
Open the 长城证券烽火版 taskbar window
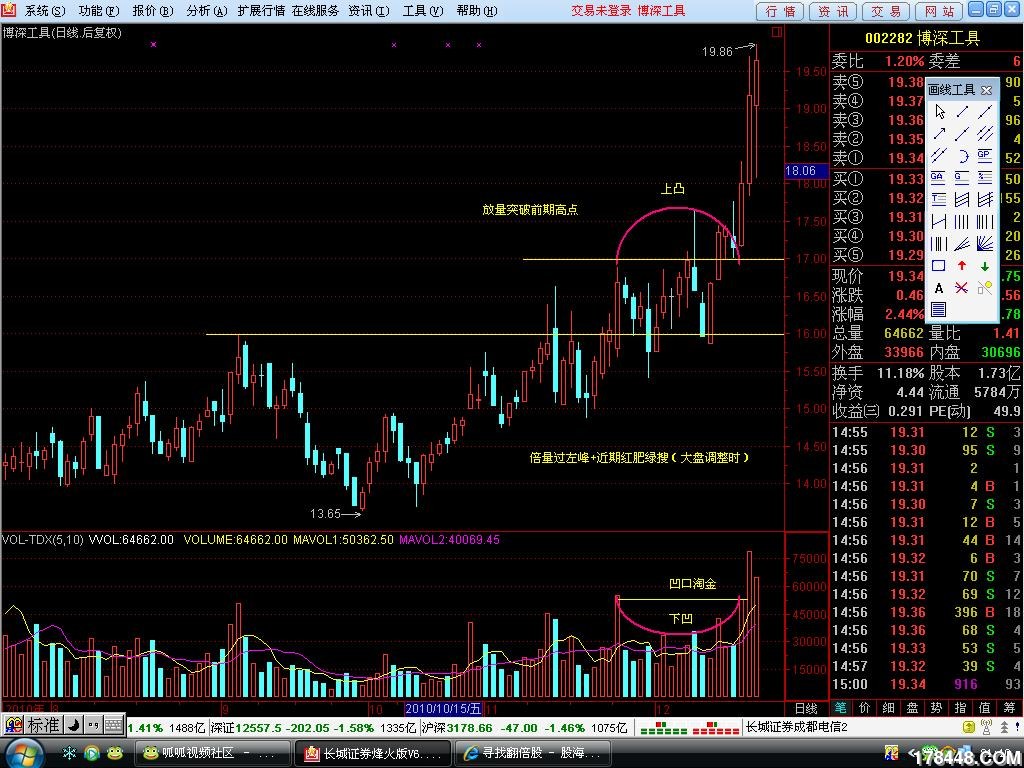click(372, 753)
